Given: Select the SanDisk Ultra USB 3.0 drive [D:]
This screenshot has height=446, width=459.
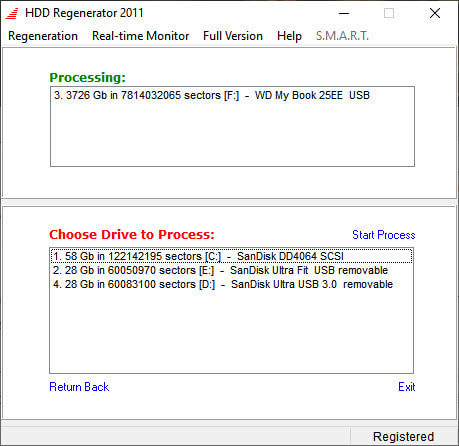Looking at the screenshot, I should pos(232,284).
